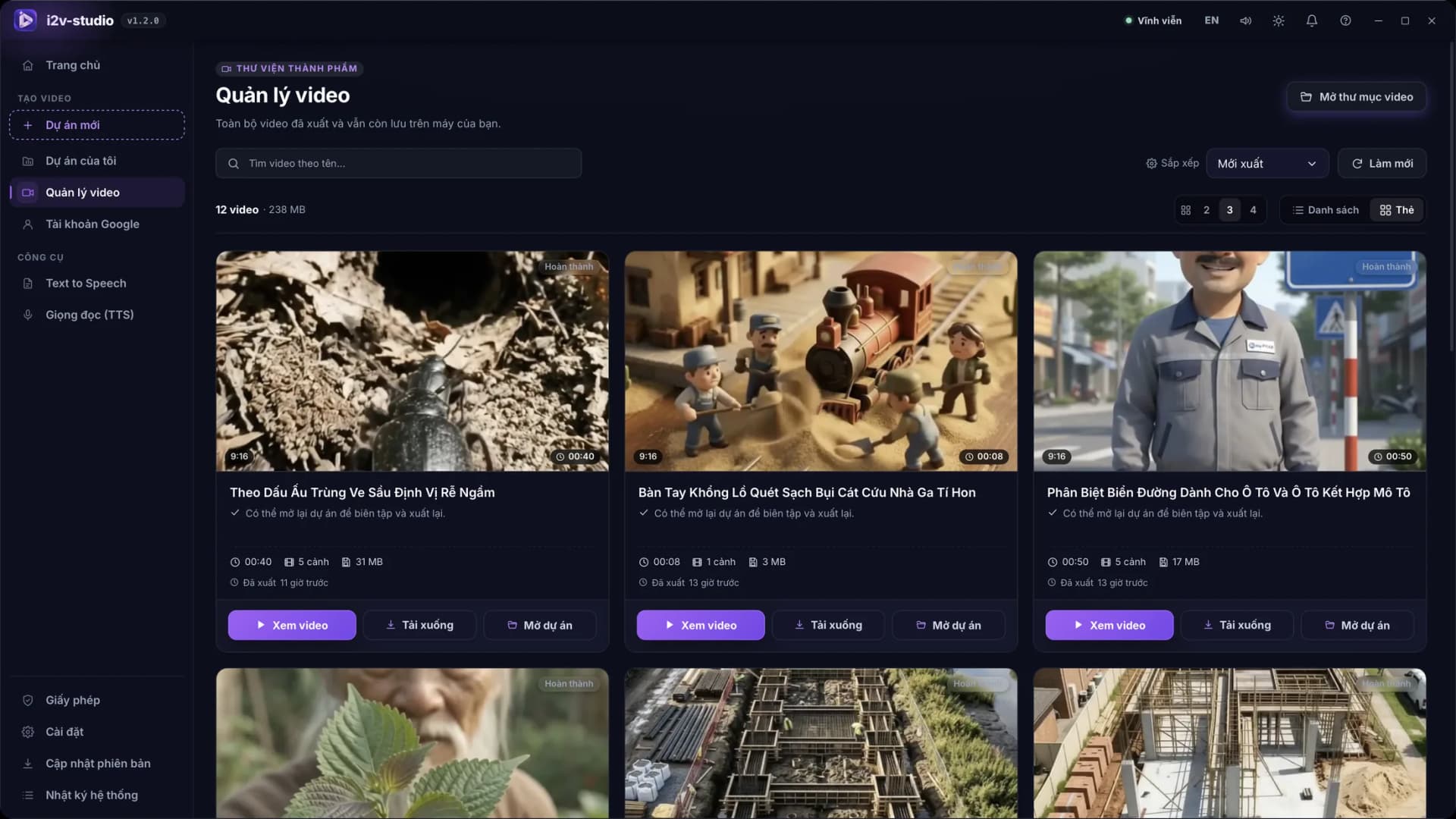Screen dimensions: 1456x819
Task: Set grid to 3 columns
Action: point(1230,210)
